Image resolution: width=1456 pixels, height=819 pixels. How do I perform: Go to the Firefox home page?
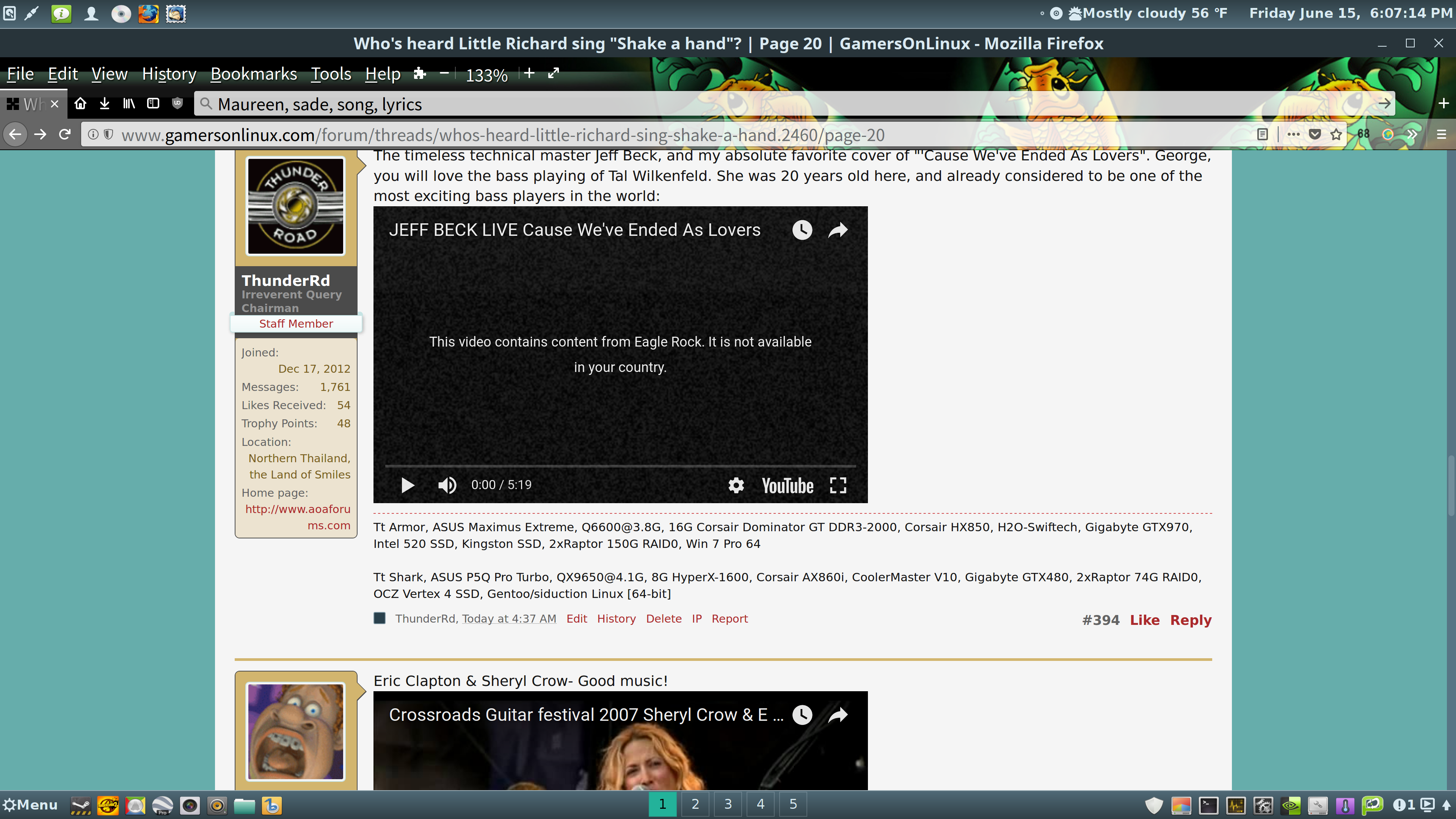(80, 104)
